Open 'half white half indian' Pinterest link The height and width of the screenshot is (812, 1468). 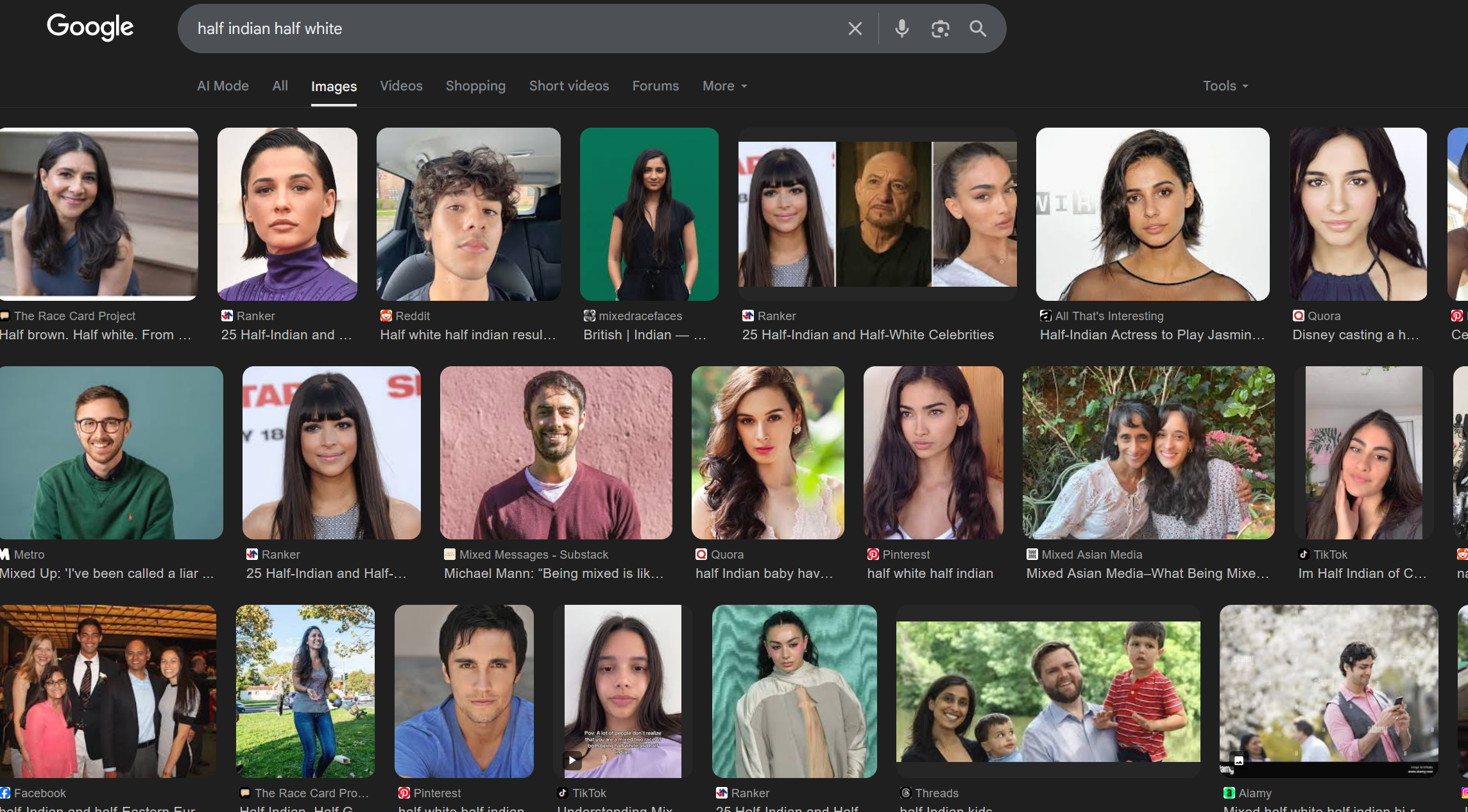[x=930, y=573]
